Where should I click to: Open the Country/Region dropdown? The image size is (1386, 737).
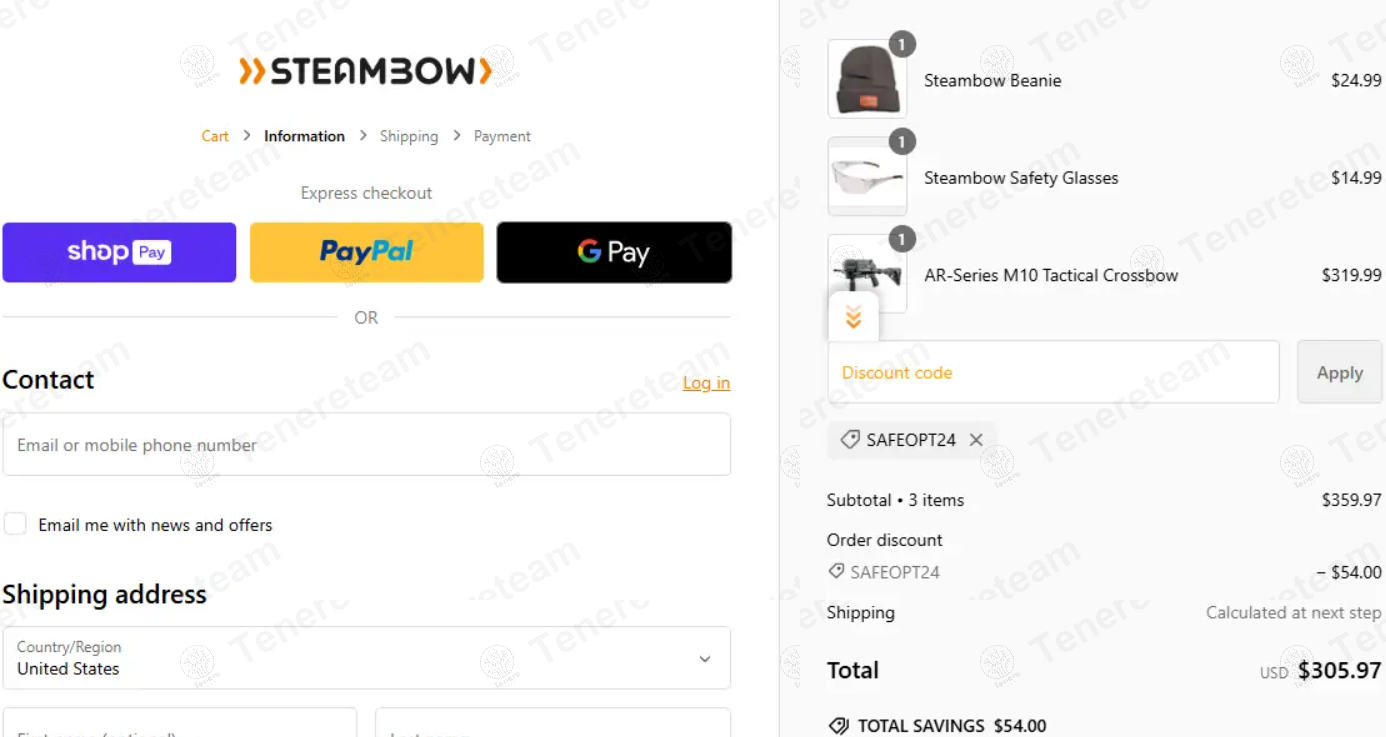click(366, 658)
